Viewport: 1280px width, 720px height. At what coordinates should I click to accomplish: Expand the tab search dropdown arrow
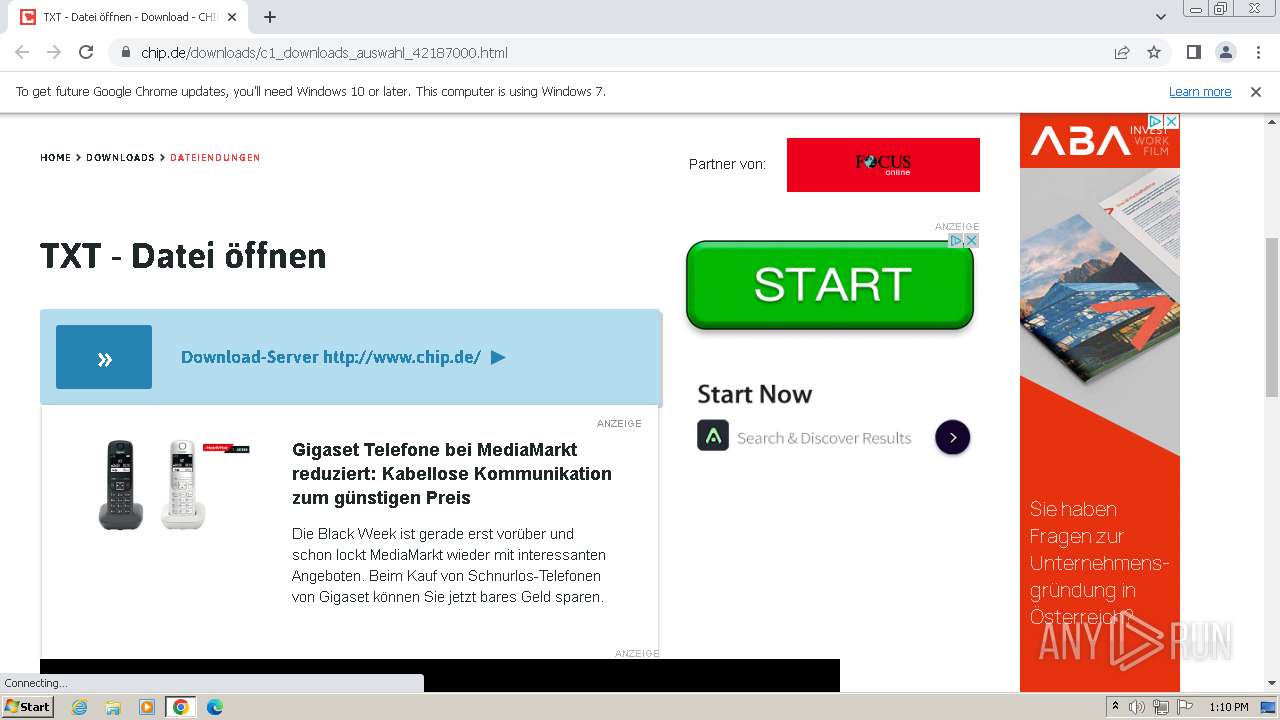[1161, 17]
